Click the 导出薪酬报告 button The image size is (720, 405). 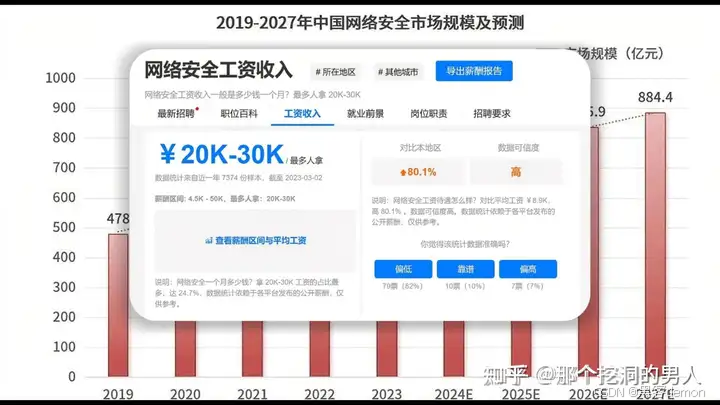click(474, 71)
